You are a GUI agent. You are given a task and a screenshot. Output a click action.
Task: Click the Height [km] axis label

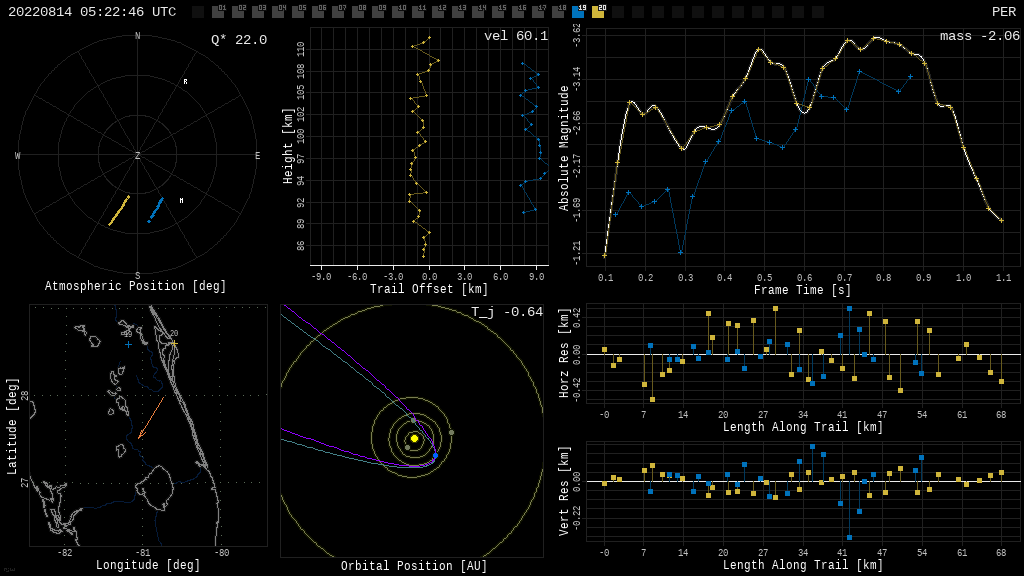click(x=288, y=146)
